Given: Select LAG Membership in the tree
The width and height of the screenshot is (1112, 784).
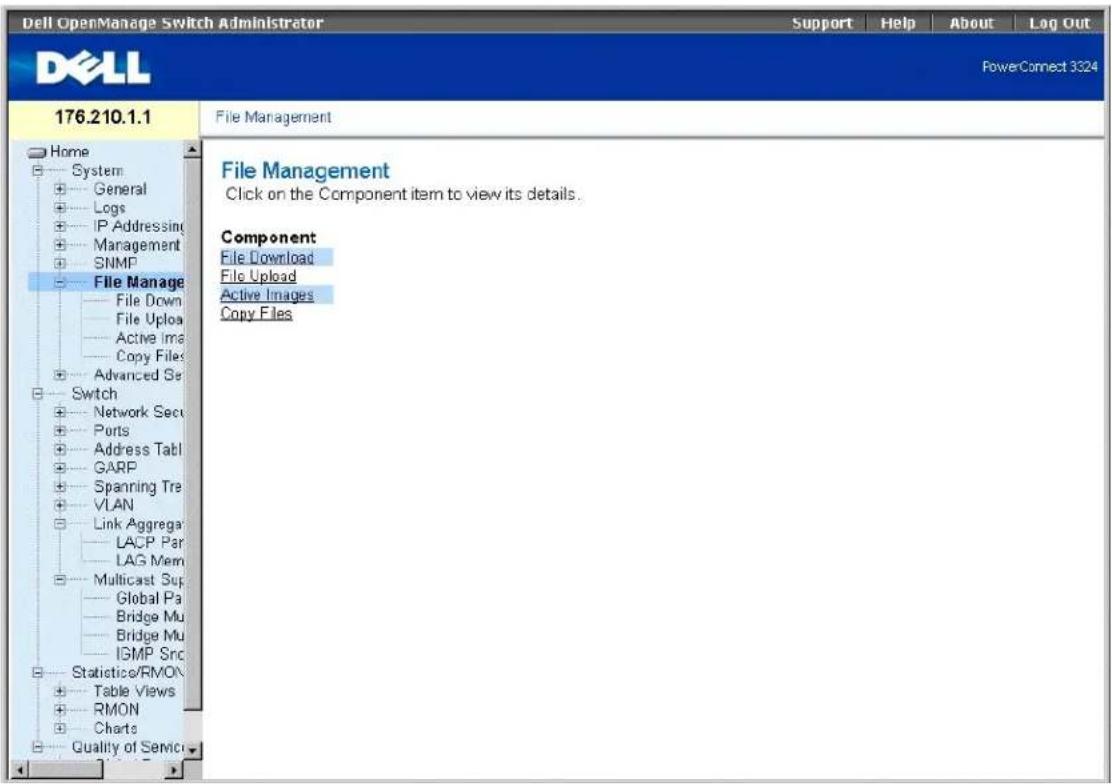Looking at the screenshot, I should click(149, 561).
